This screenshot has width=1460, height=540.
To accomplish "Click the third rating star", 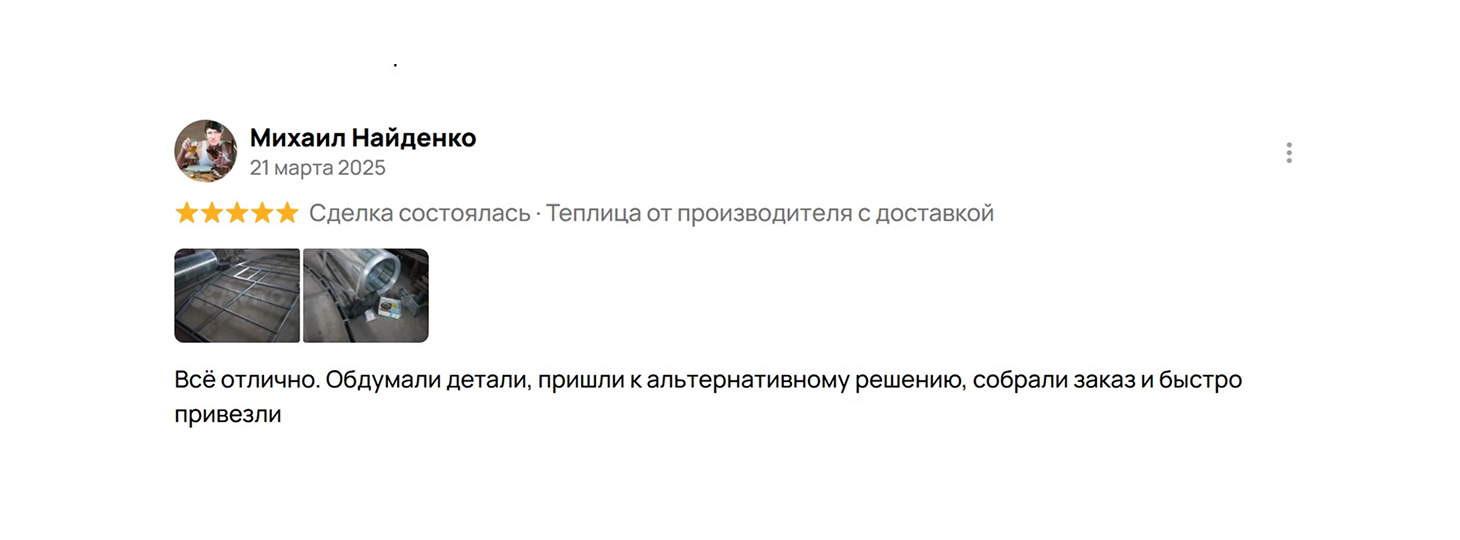I will tap(237, 213).
